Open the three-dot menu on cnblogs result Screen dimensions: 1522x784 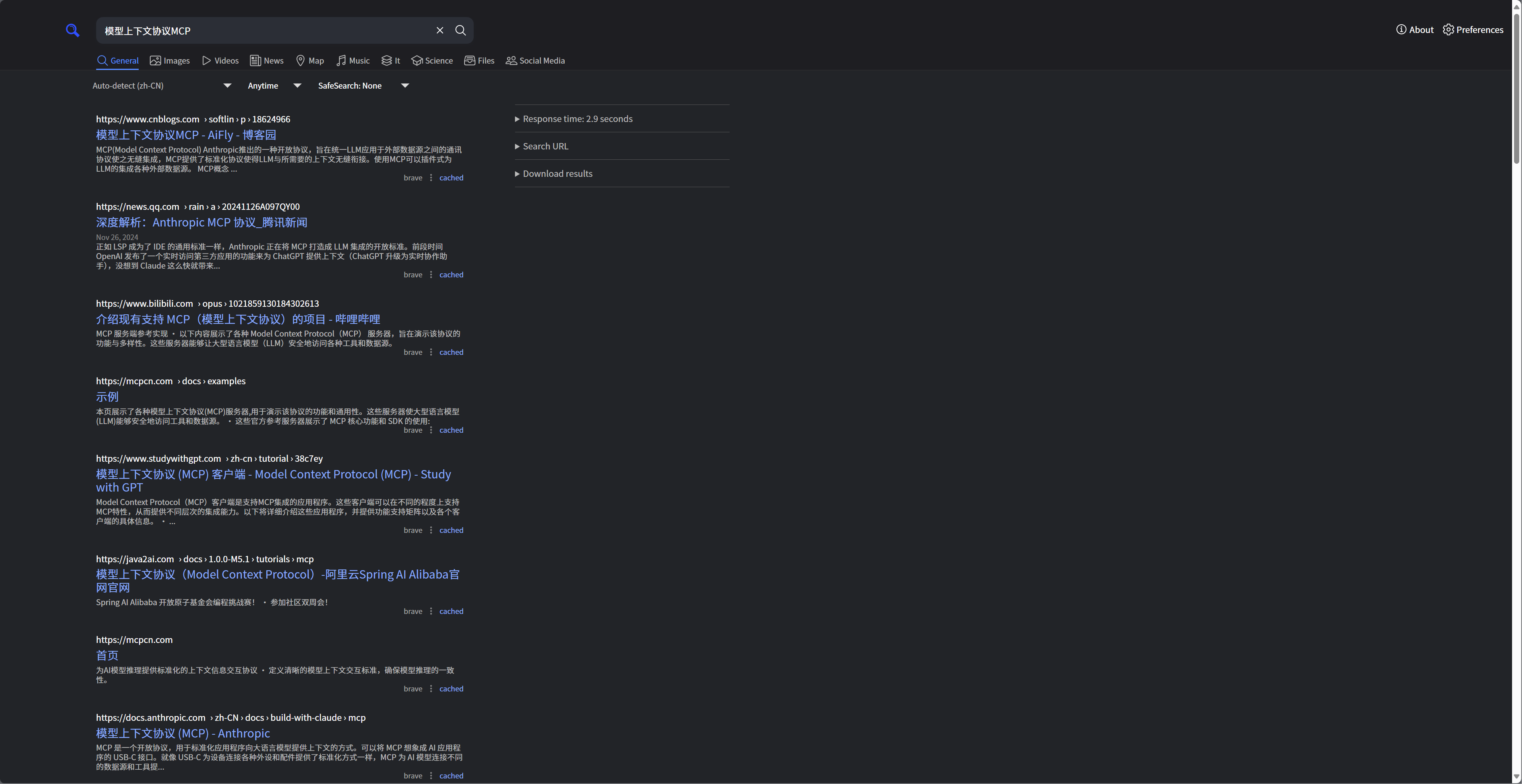pos(431,178)
